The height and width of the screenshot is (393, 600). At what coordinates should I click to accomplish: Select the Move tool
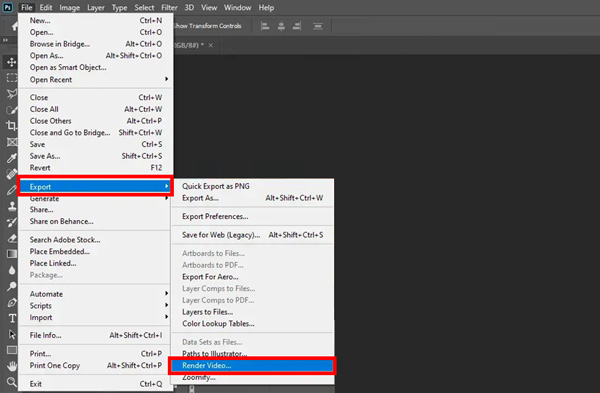pyautogui.click(x=11, y=62)
